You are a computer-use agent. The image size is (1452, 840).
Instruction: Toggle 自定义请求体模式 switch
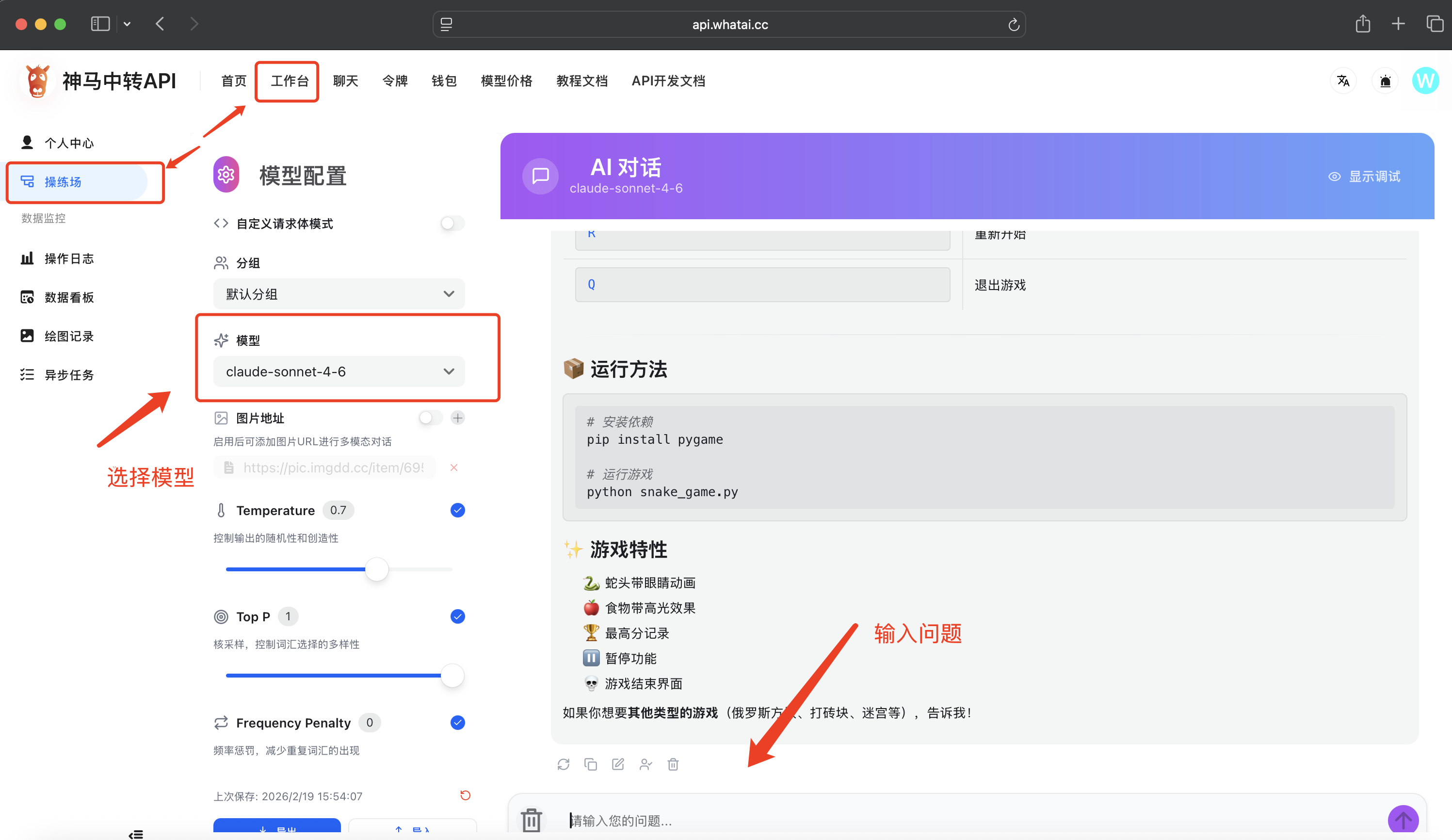(x=452, y=223)
